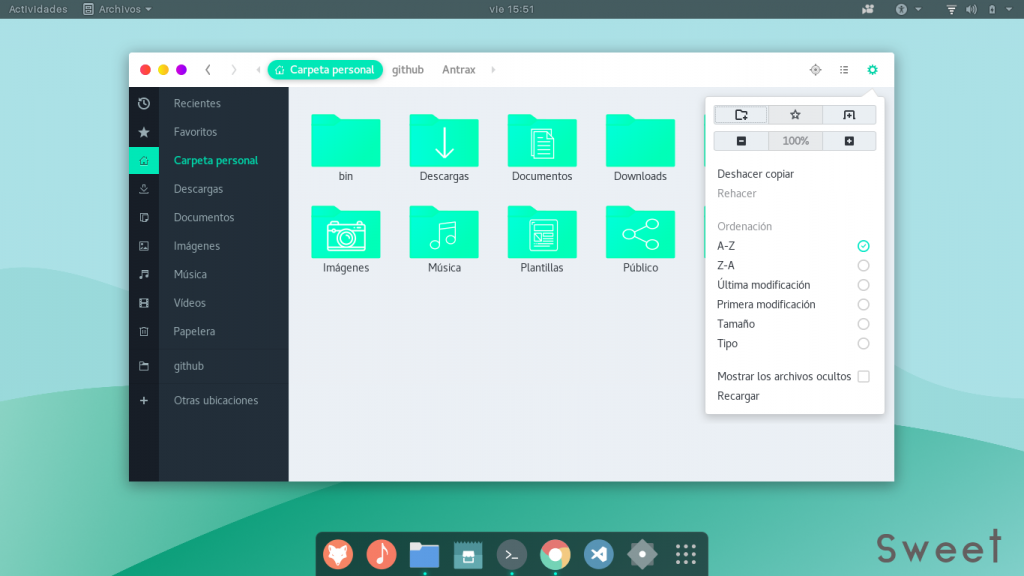Click the search target icon in header
The image size is (1024, 576).
tap(815, 70)
